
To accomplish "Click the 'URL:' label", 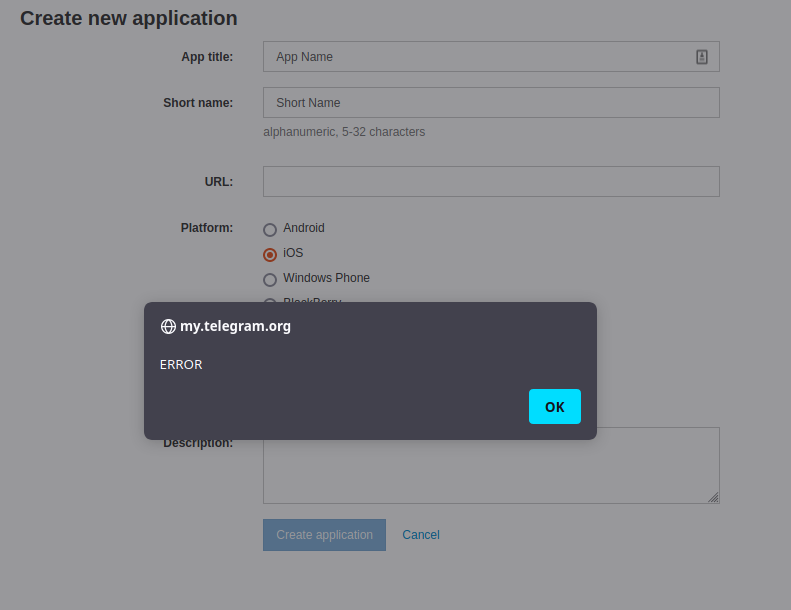I will (218, 182).
